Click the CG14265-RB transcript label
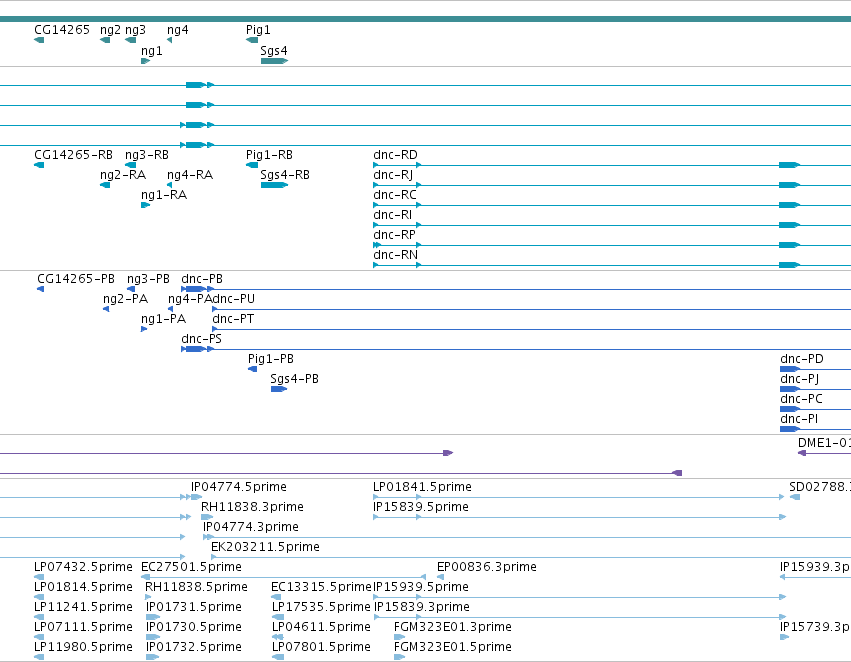 pos(73,155)
